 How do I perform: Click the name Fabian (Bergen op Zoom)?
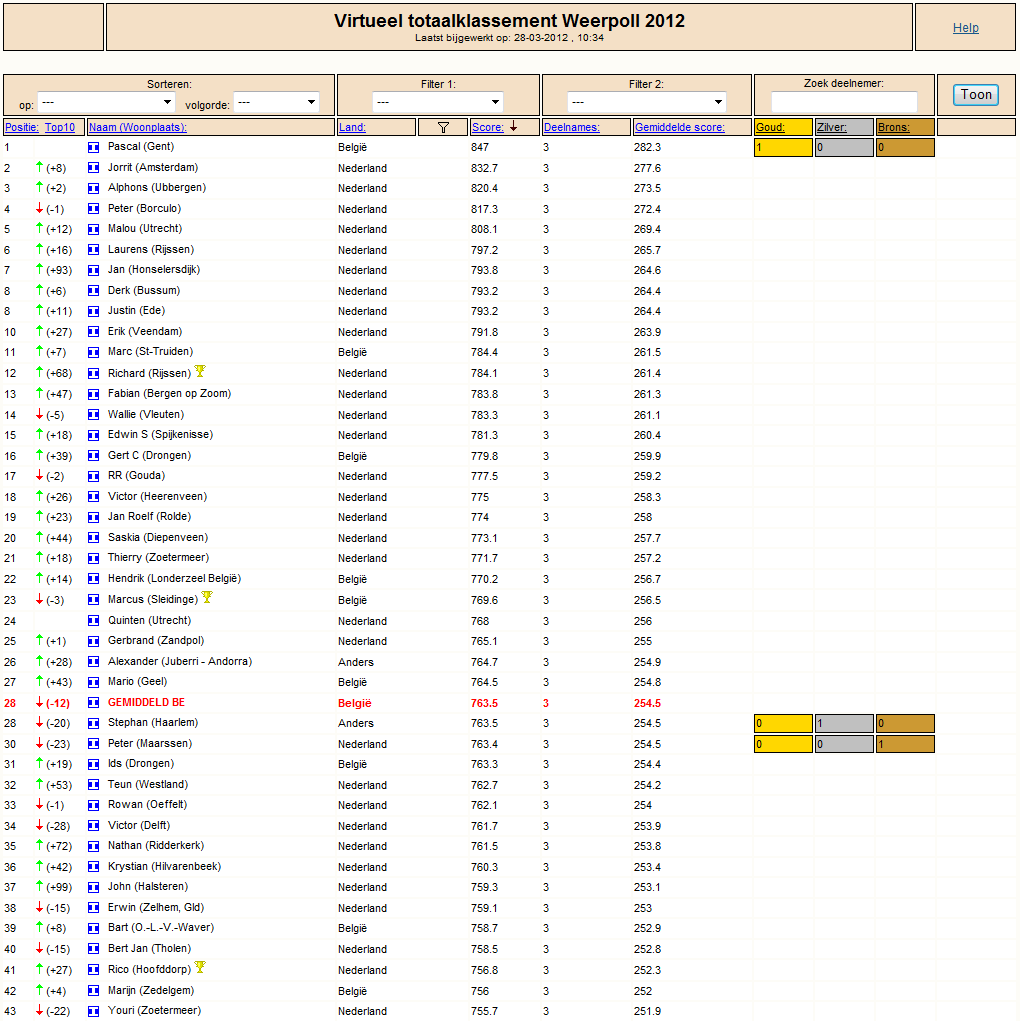[x=169, y=394]
